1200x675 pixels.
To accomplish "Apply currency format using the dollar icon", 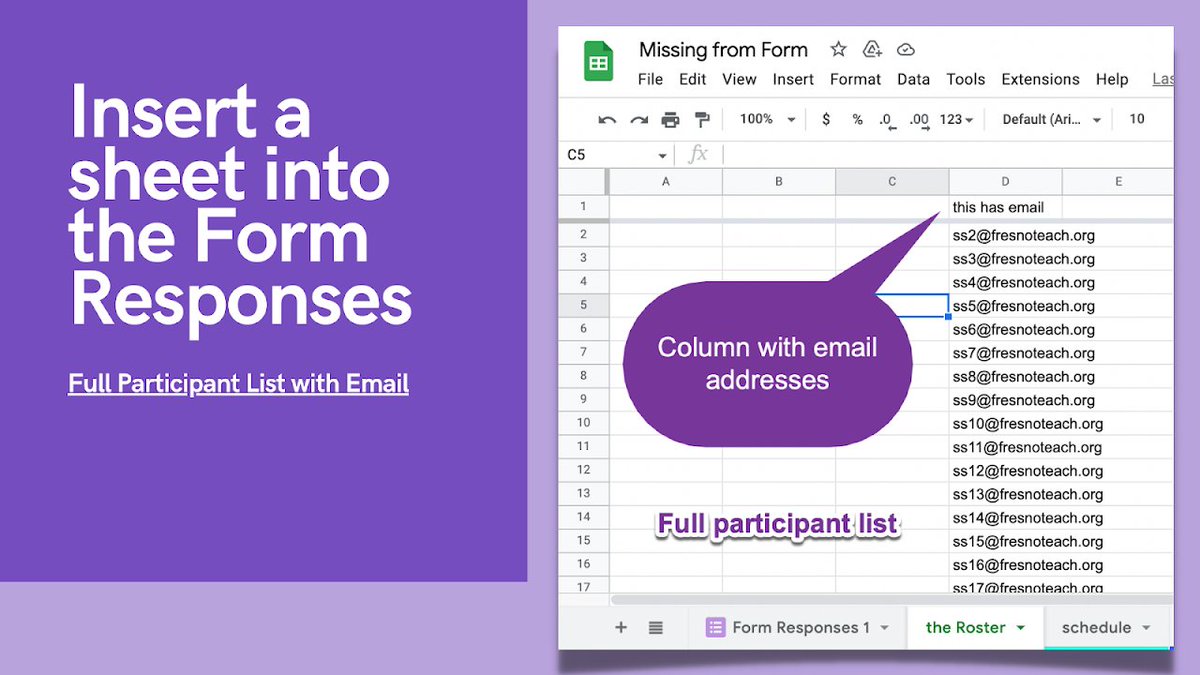I will [826, 119].
